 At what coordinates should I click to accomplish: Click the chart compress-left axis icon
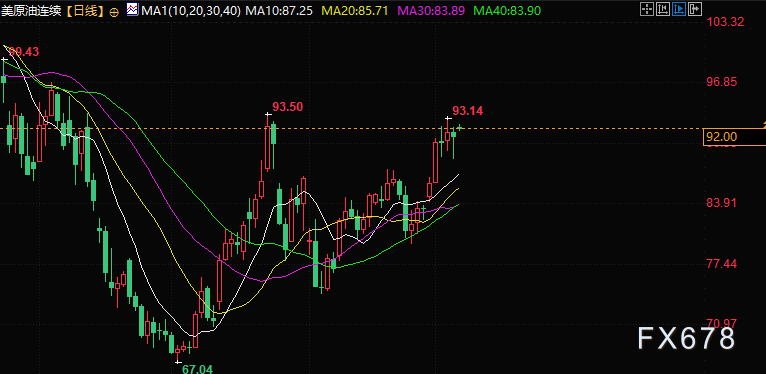[663, 9]
